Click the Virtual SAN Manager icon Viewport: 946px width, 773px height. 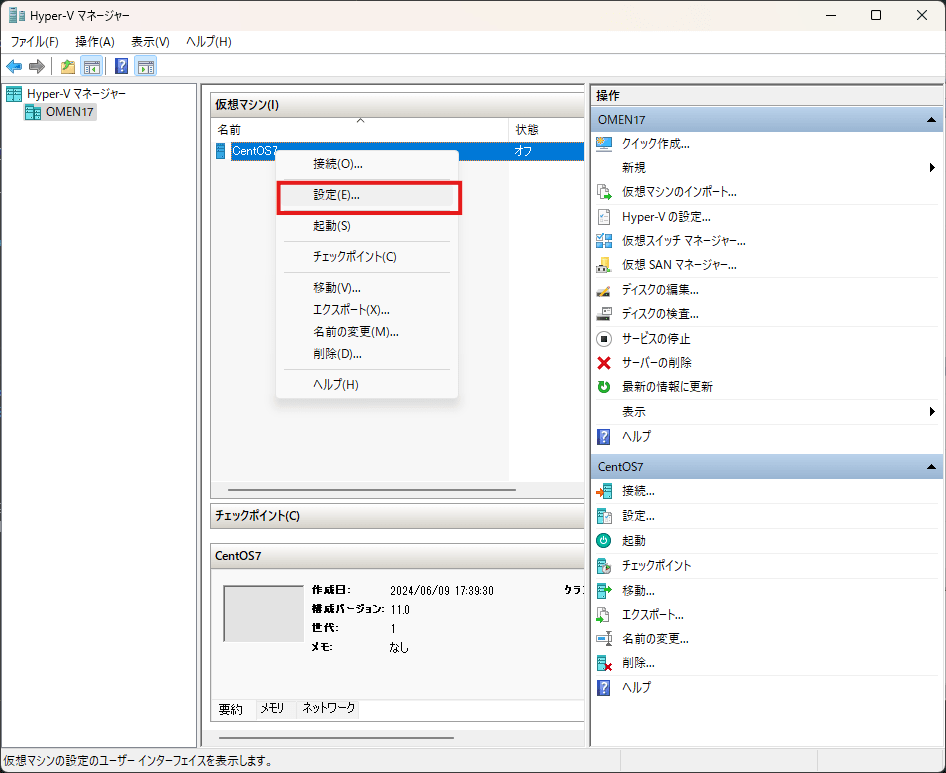[x=604, y=265]
